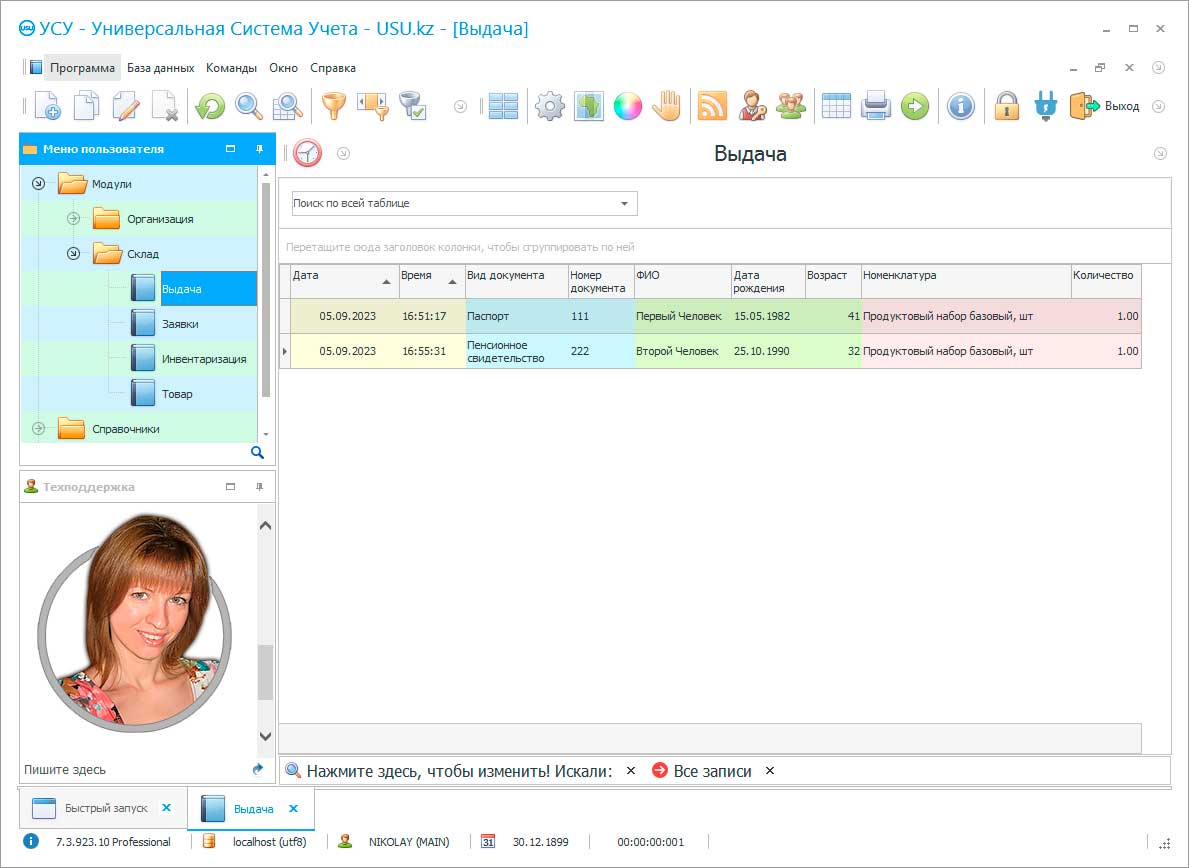Collapse the Модули tree node
This screenshot has height=868, width=1189.
click(x=38, y=183)
